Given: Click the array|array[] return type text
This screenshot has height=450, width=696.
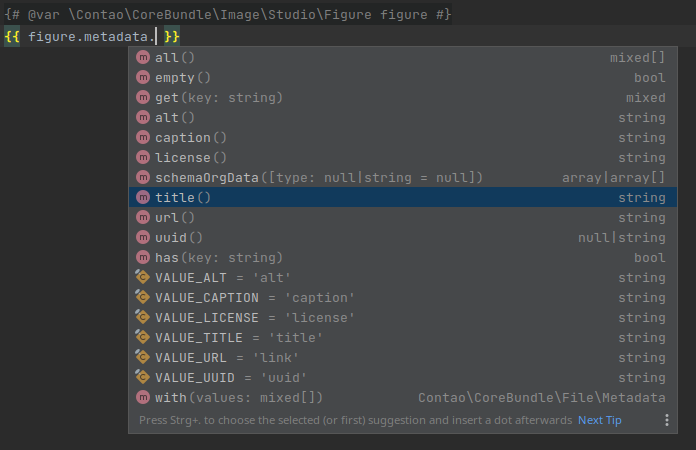Looking at the screenshot, I should point(613,178).
